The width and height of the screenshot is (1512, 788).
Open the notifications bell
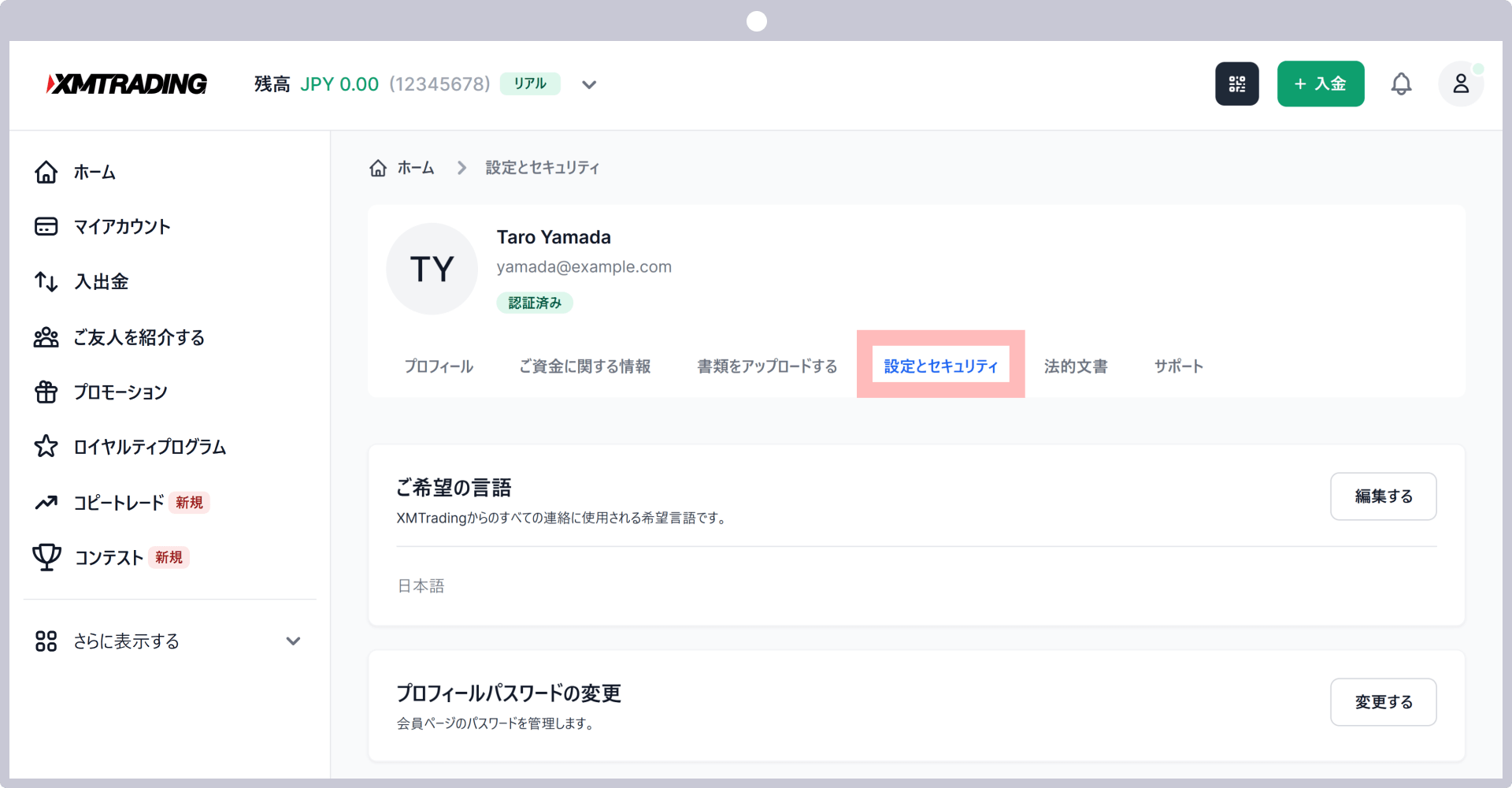tap(1401, 84)
